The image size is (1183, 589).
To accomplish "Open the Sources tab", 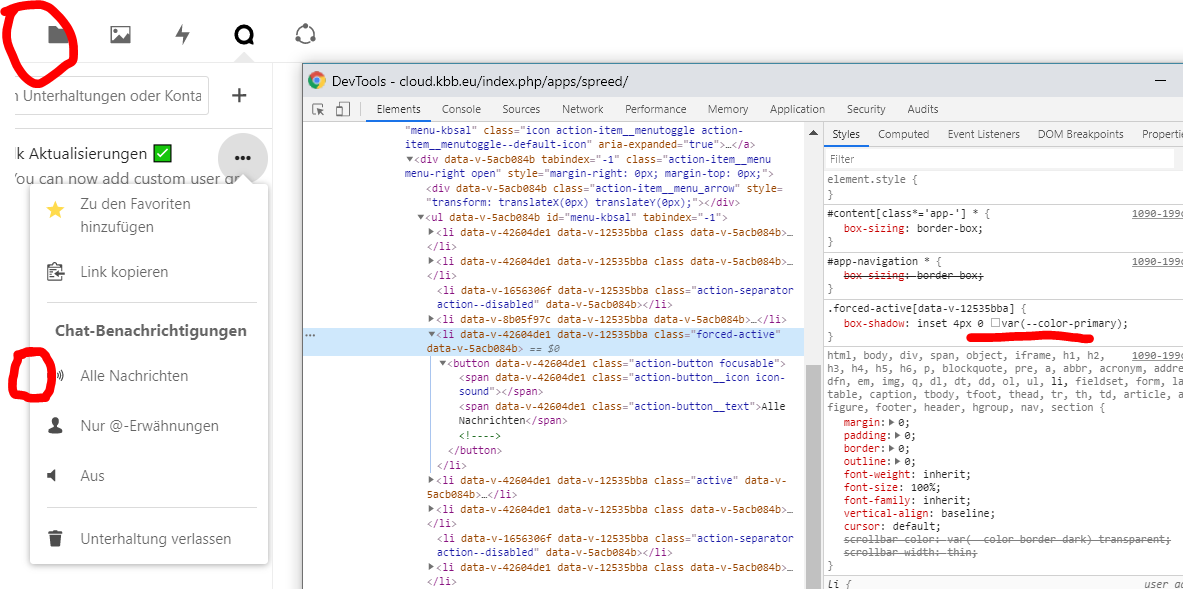I will coord(521,109).
